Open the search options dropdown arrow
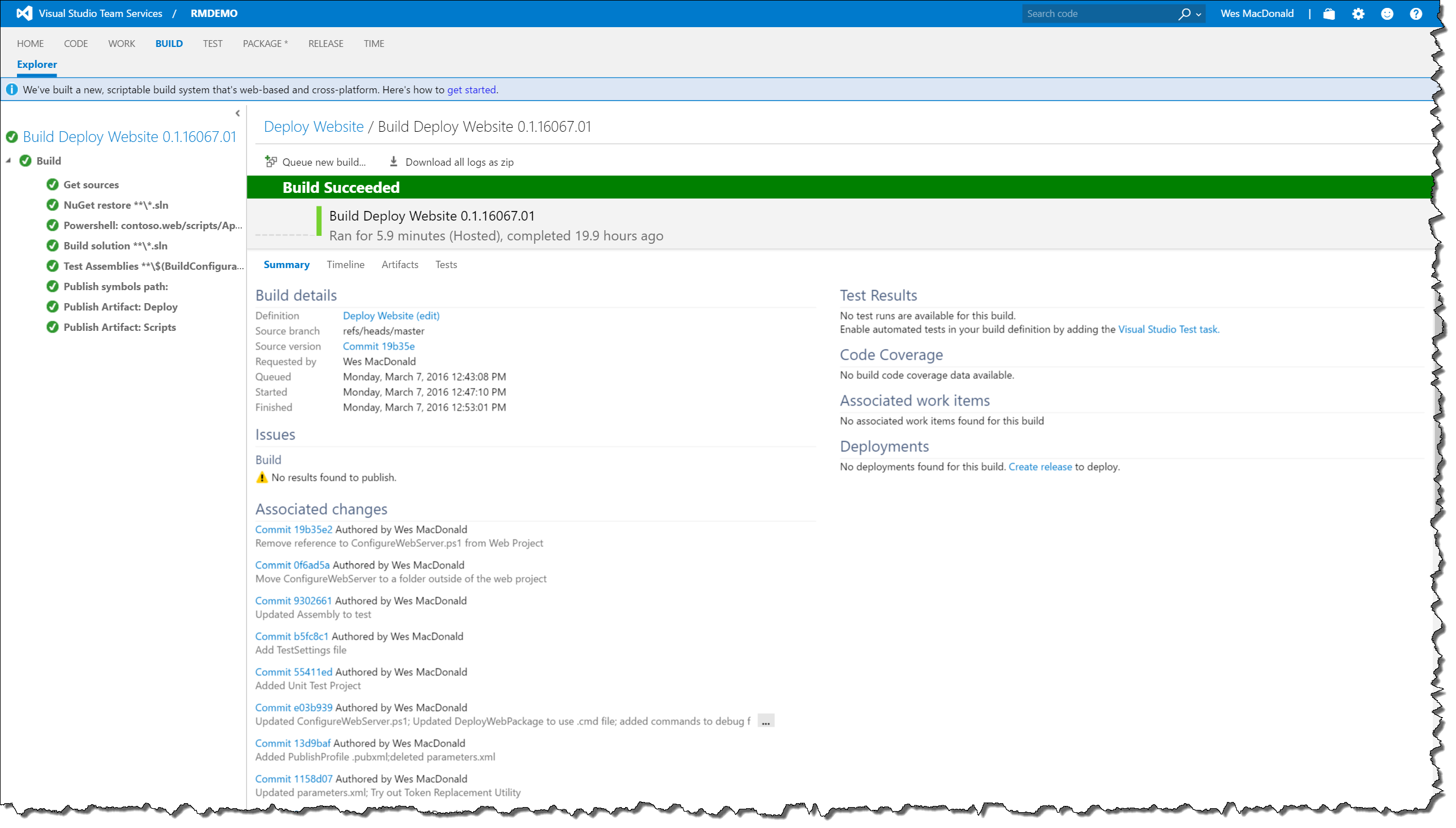The height and width of the screenshot is (828, 1456). 1199,15
